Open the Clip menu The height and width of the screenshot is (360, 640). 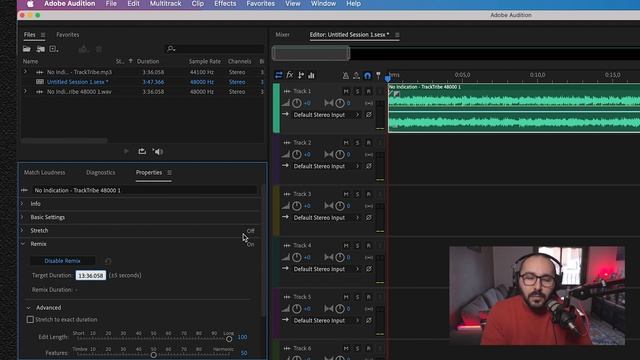pyautogui.click(x=198, y=4)
